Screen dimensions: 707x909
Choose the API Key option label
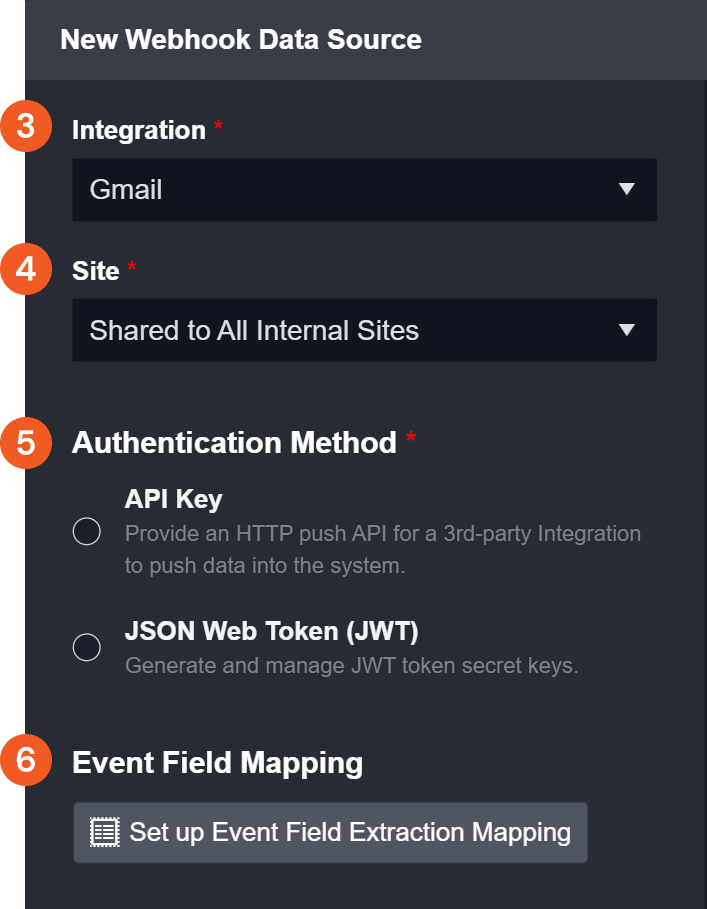click(173, 499)
